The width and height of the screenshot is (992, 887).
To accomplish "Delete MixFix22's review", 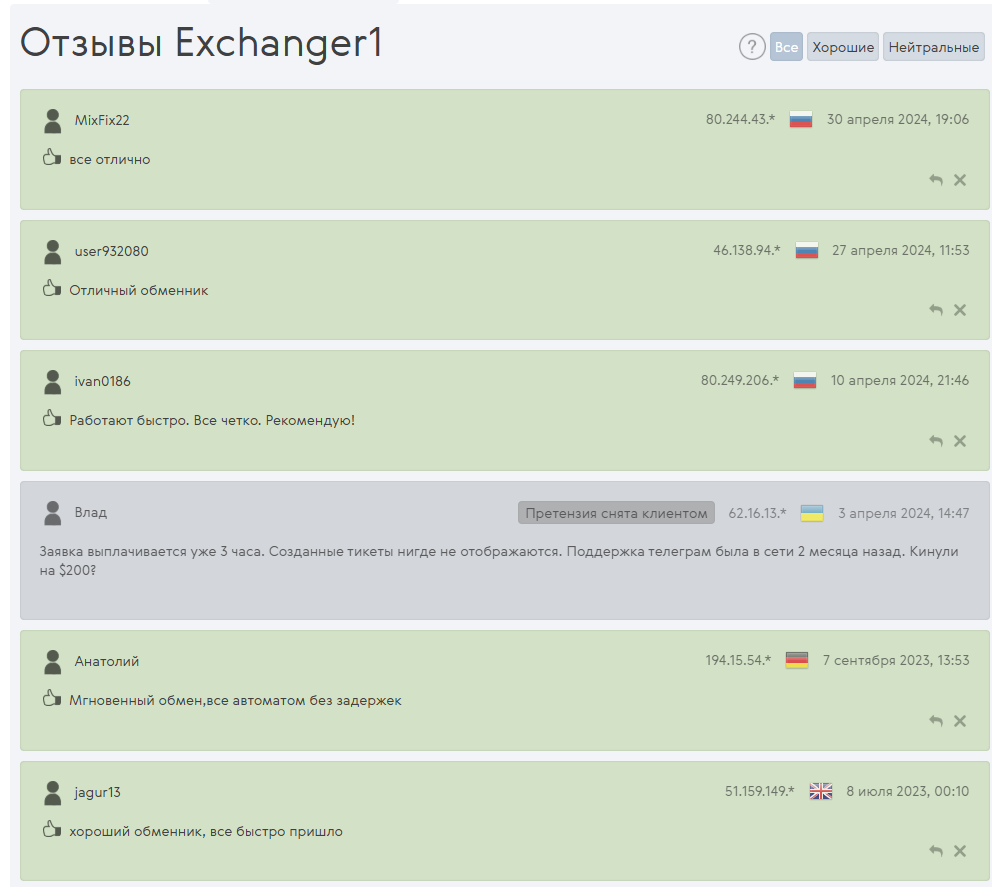I will point(960,180).
